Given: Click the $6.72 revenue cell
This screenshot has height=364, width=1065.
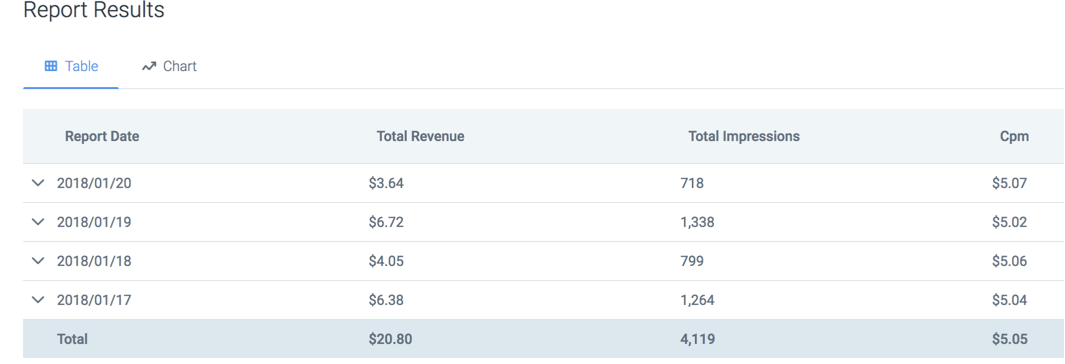Looking at the screenshot, I should [x=386, y=222].
